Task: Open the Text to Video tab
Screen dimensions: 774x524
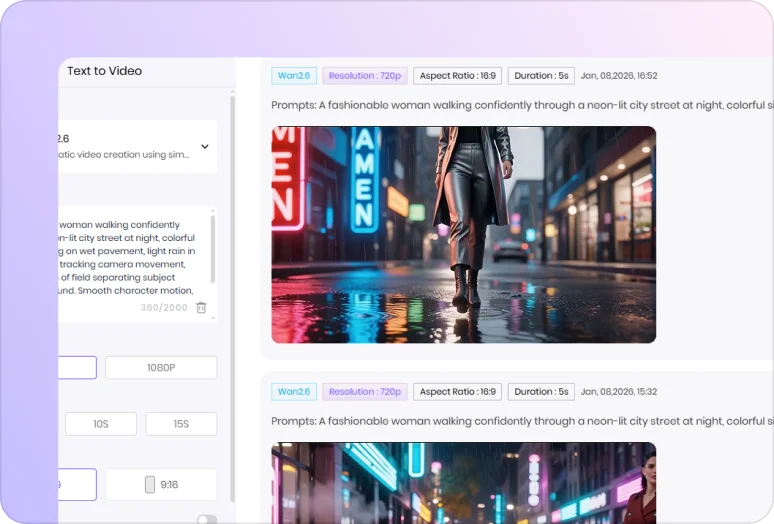Action: (x=104, y=71)
